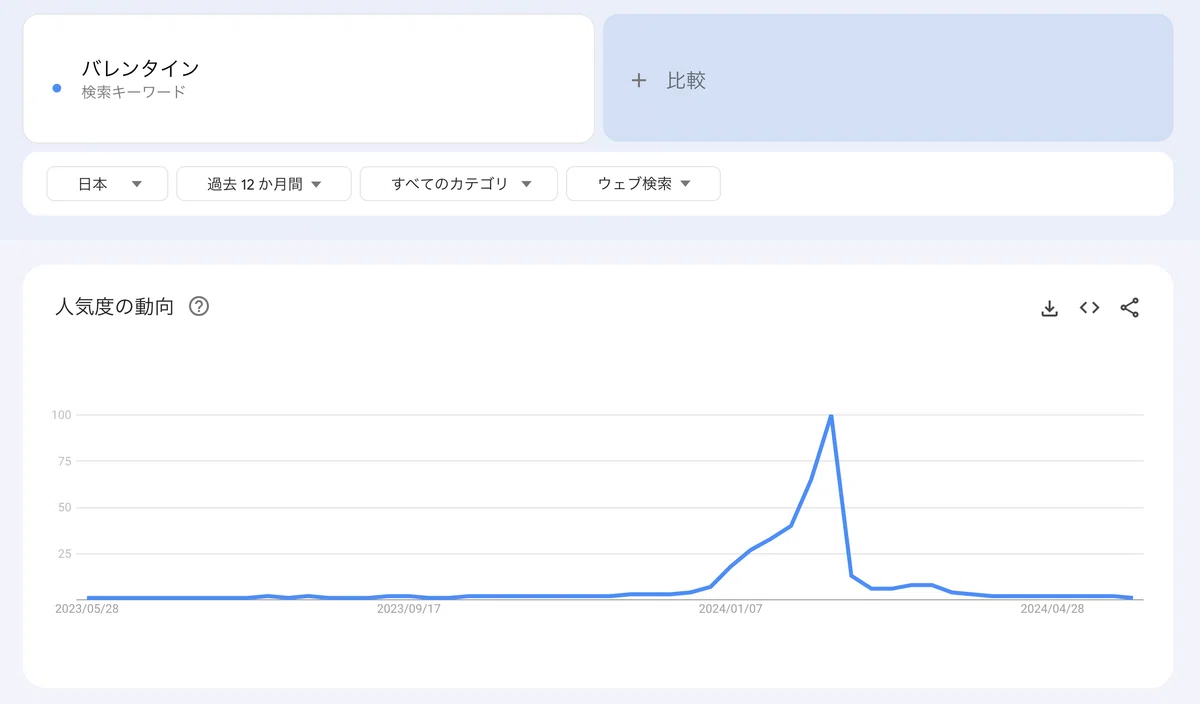Viewport: 1200px width, 704px height.
Task: Click the chart peak at 100
Action: 831,415
